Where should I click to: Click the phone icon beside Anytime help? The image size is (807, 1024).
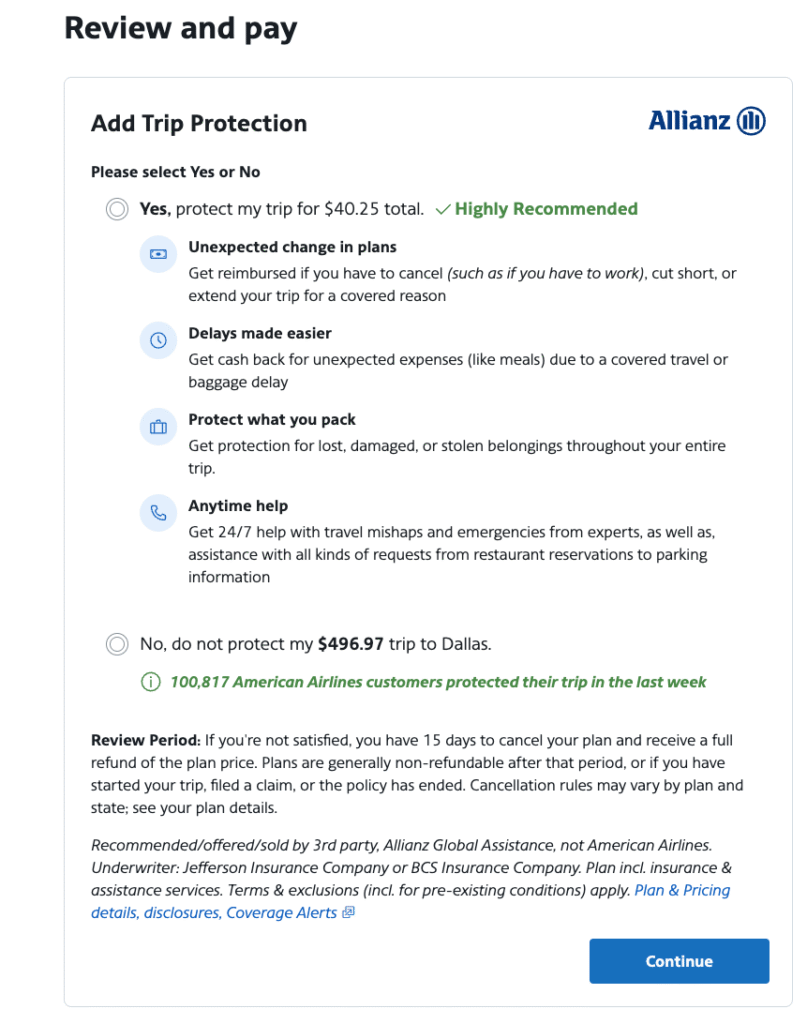coord(157,512)
